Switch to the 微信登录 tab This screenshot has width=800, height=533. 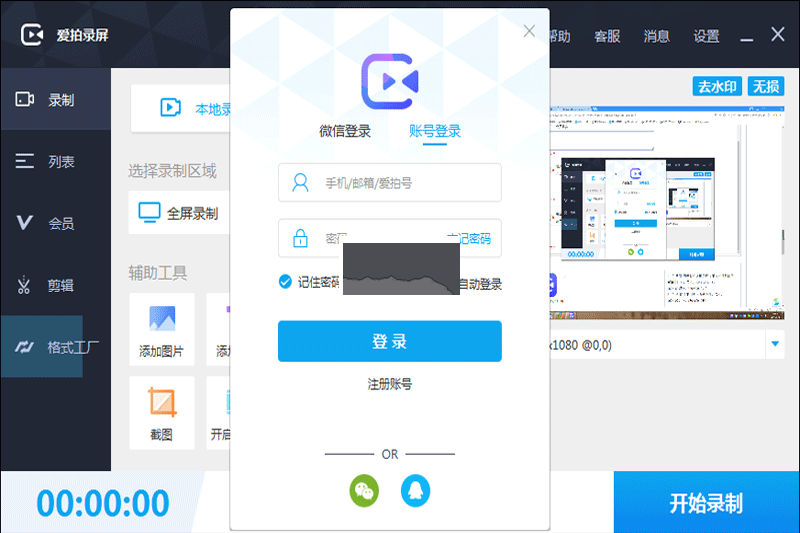[x=345, y=131]
